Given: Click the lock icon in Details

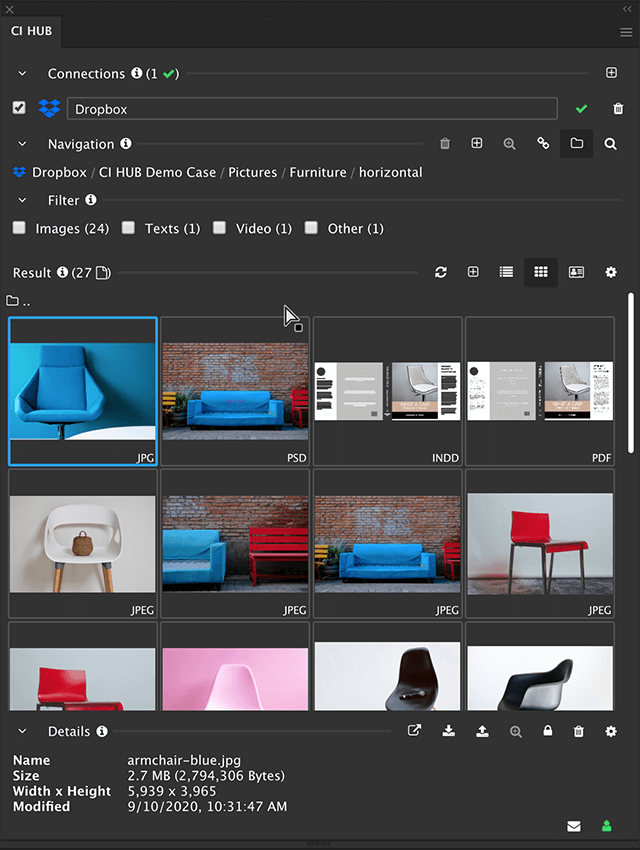Looking at the screenshot, I should click(x=547, y=732).
